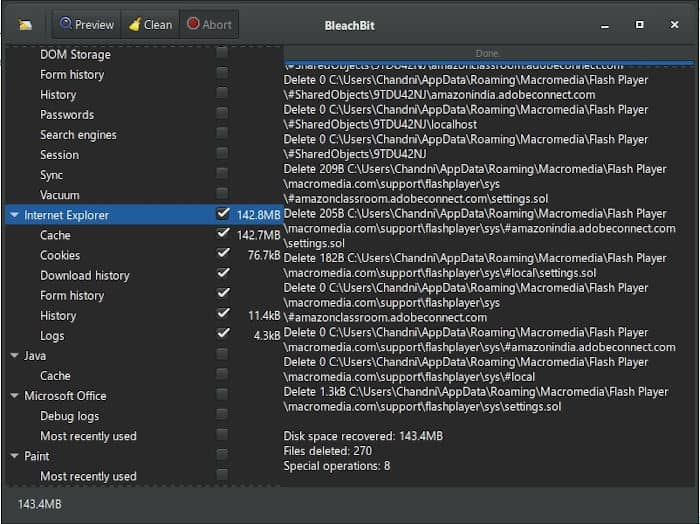Select the Search engines row
The height and width of the screenshot is (524, 700).
point(144,135)
